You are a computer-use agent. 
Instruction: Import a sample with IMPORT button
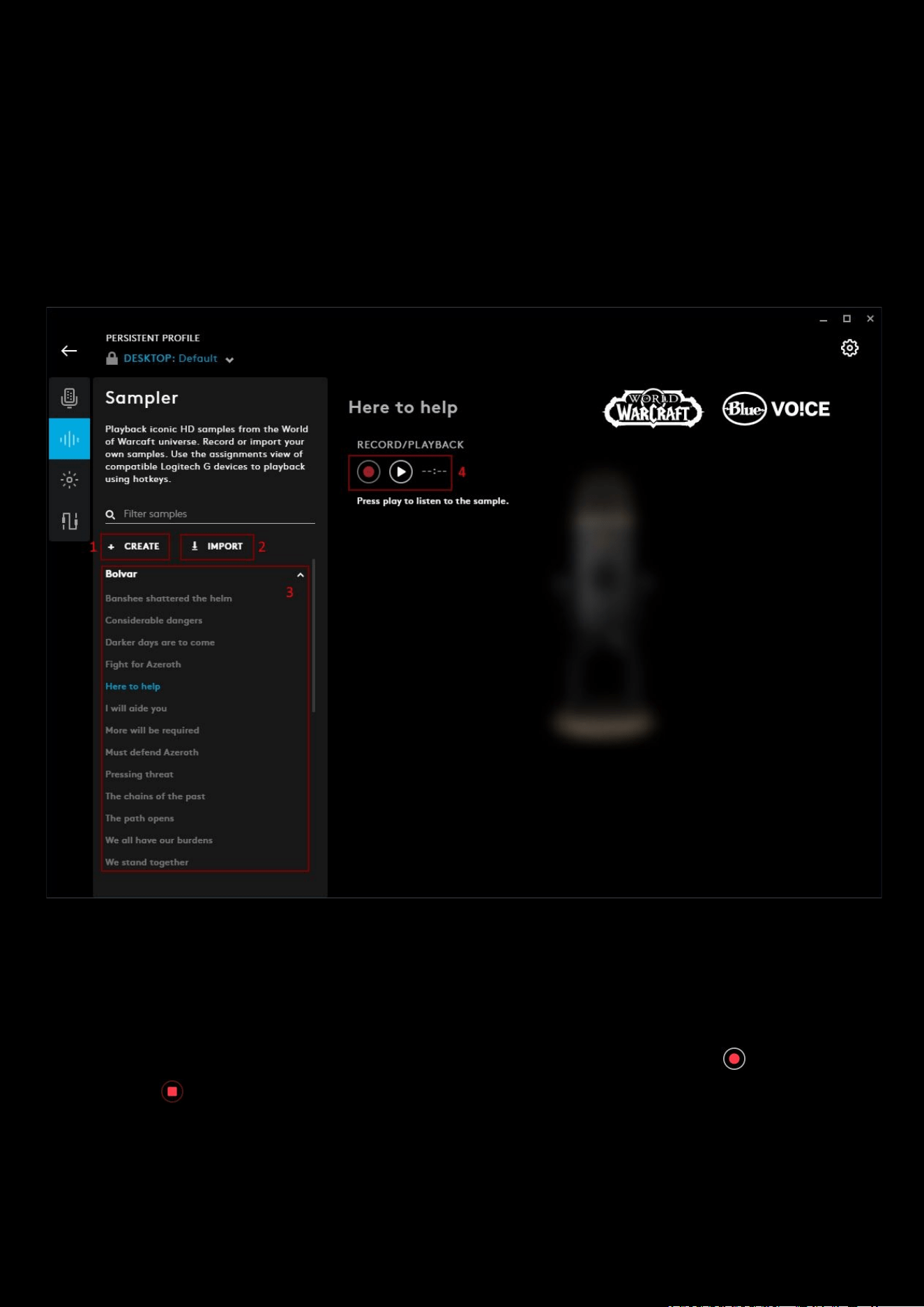click(217, 547)
